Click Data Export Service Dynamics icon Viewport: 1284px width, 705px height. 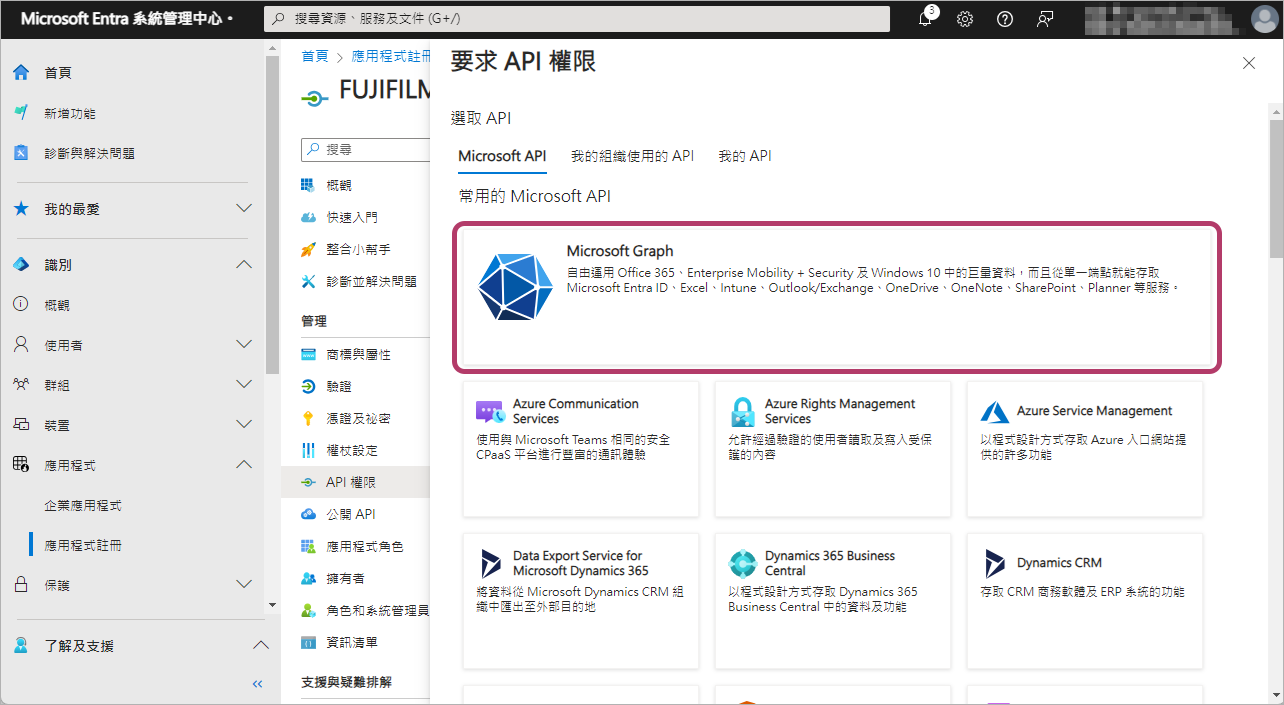[x=490, y=563]
